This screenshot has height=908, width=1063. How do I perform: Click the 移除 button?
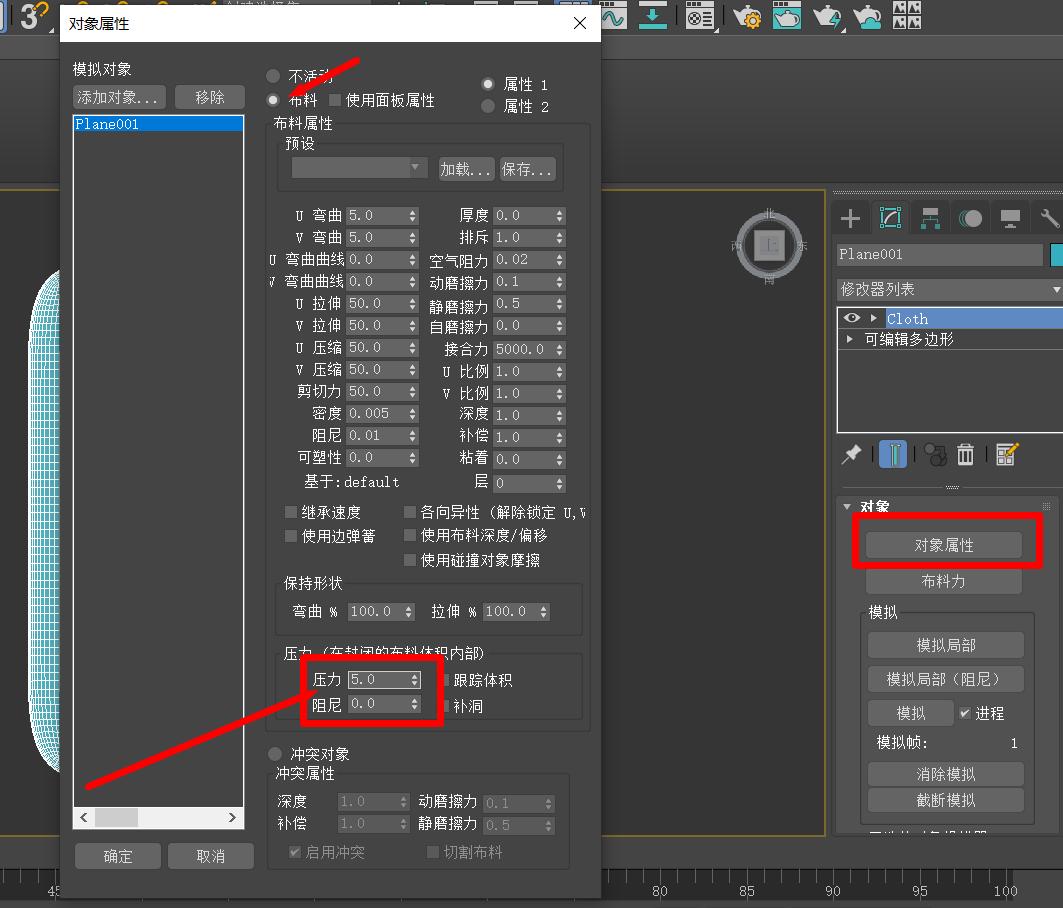tap(209, 97)
